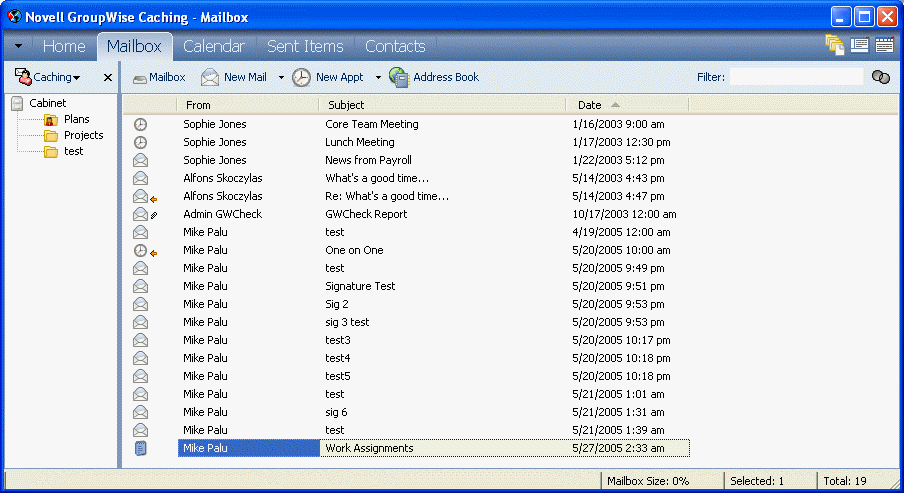Click the New Mail envelope icon
This screenshot has width=904, height=493.
[210, 77]
